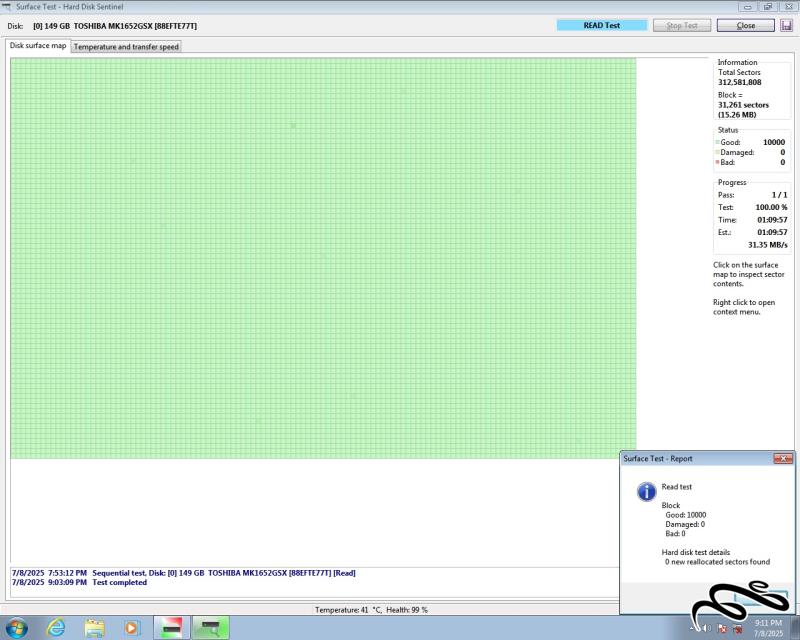The width and height of the screenshot is (800, 640).
Task: Click the blue information icon in Report dialog
Action: 646,491
